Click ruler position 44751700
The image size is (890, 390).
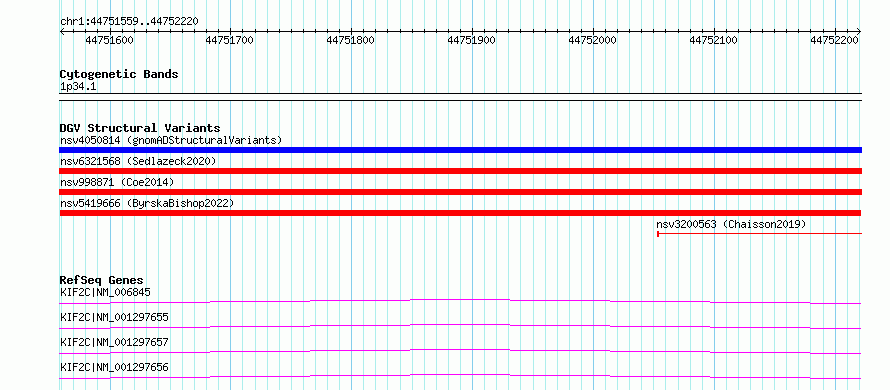click(230, 40)
